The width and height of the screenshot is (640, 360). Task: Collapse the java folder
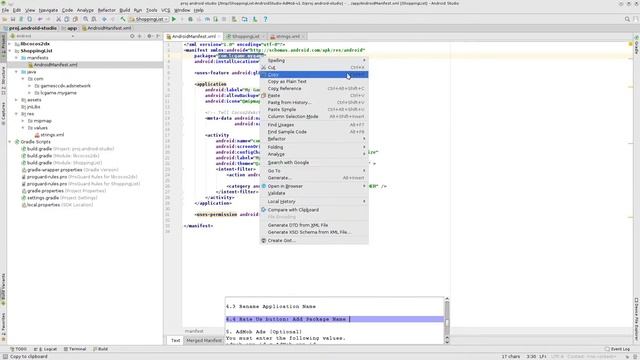pyautogui.click(x=16, y=72)
